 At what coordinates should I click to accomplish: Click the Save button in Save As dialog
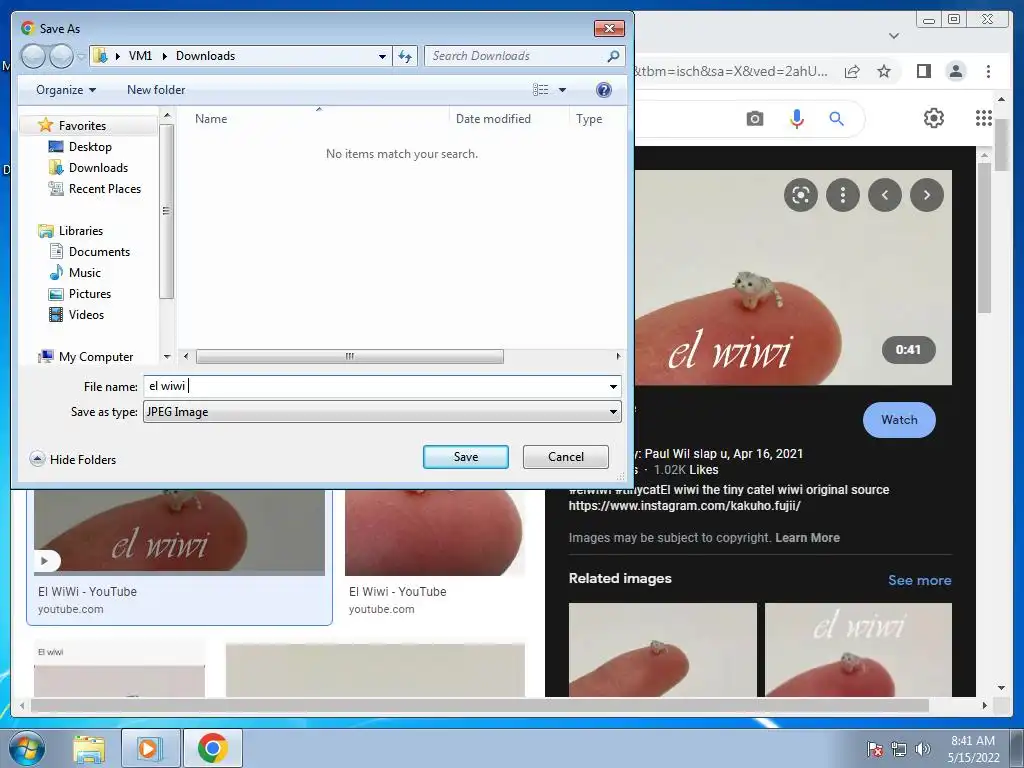coord(466,457)
